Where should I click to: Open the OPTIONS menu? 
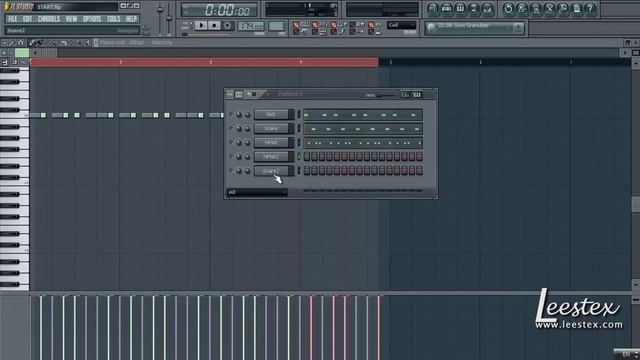(x=92, y=19)
